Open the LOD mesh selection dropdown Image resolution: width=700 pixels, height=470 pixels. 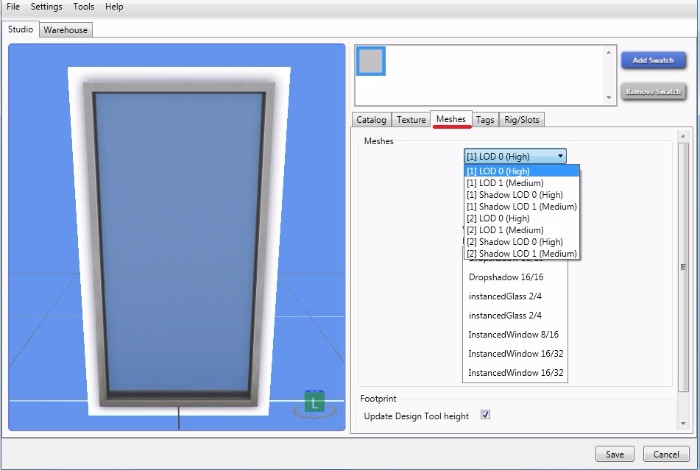point(515,156)
